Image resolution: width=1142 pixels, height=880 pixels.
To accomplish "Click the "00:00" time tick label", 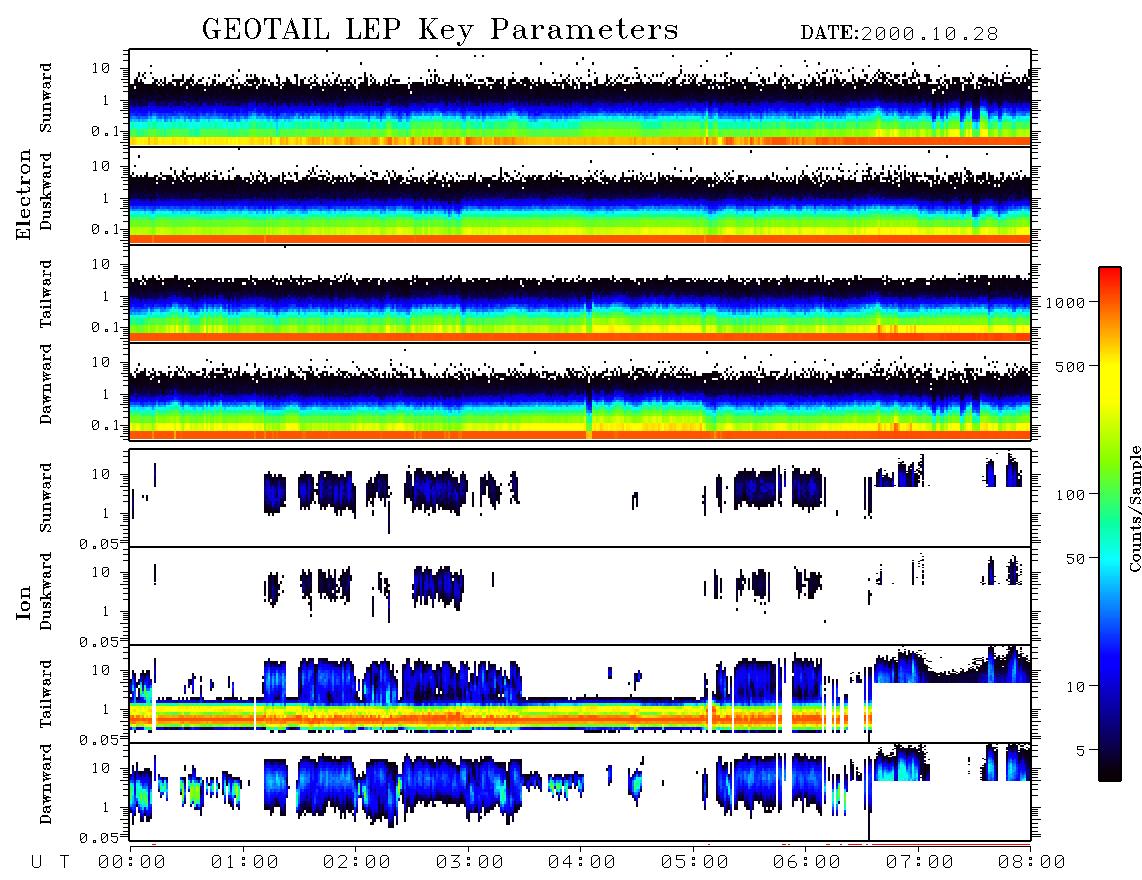I will click(x=132, y=863).
